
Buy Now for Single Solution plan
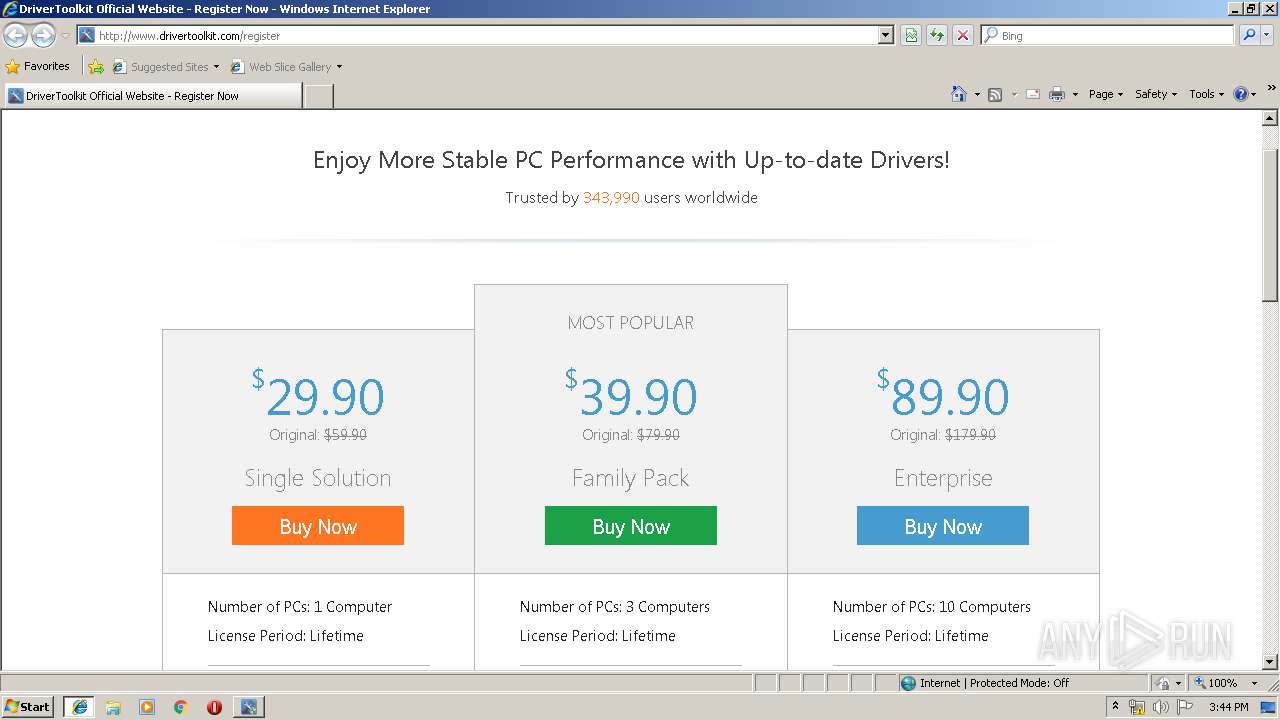pyautogui.click(x=318, y=526)
